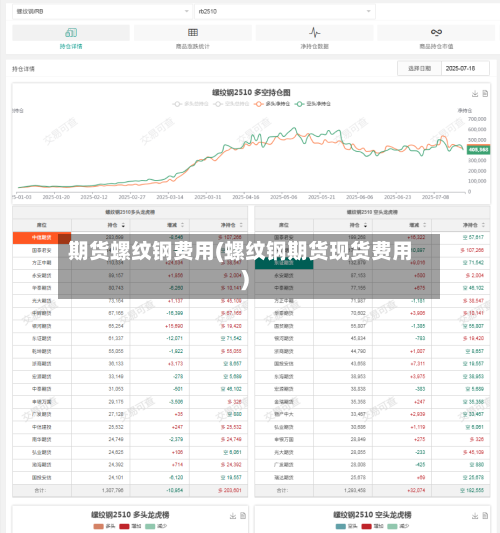500x533 pixels.
Task: Open data view icon of 多空持仓图 chart
Action: 485,93
